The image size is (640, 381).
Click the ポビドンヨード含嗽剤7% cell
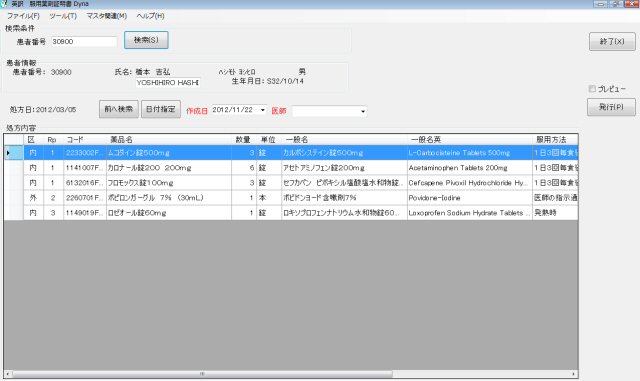(344, 198)
